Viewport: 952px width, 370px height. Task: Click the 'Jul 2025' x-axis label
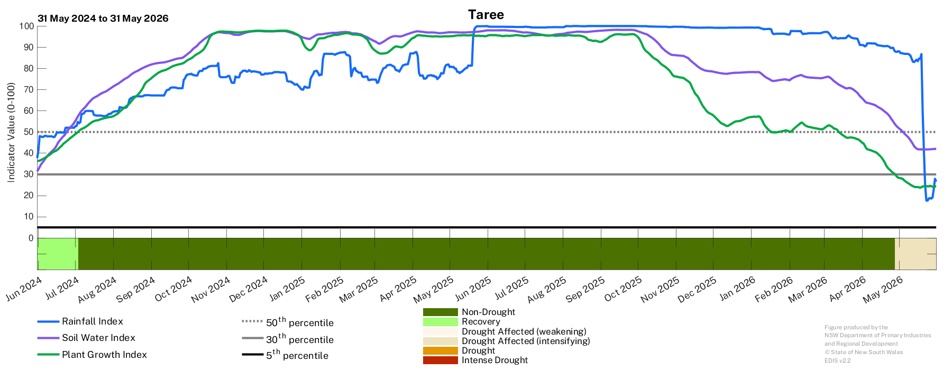pos(513,288)
